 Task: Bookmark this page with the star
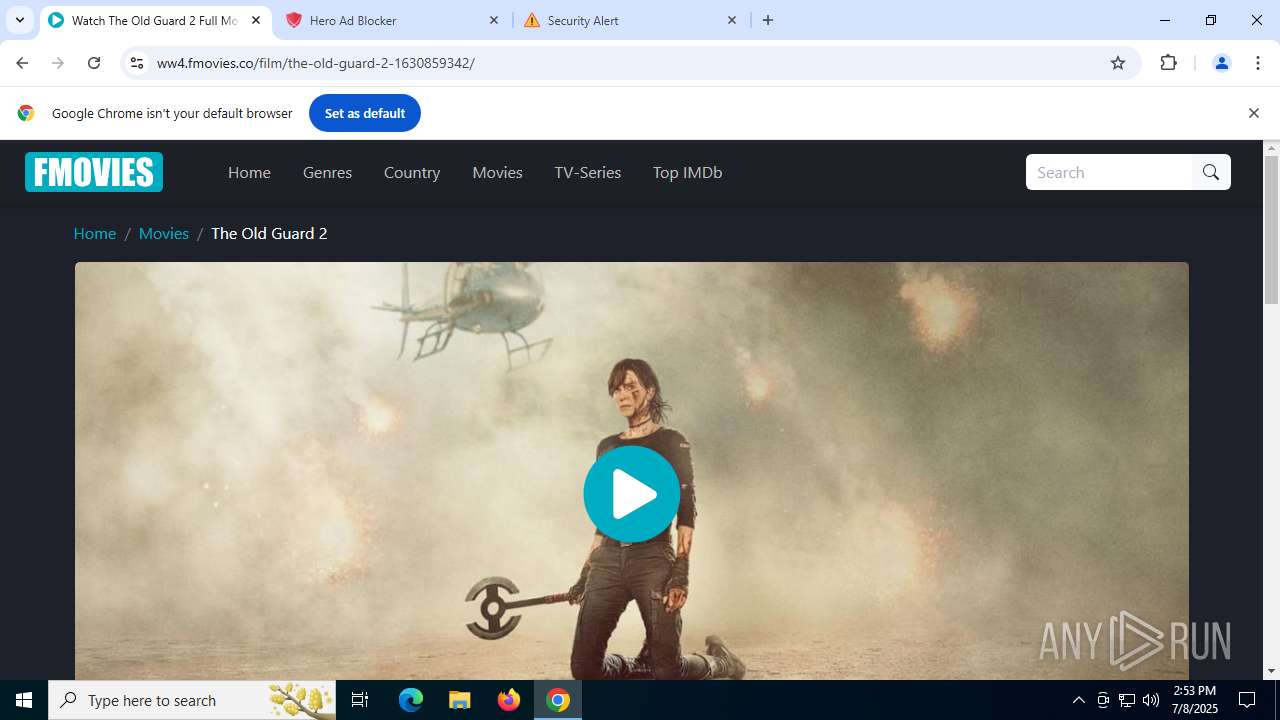[x=1118, y=63]
